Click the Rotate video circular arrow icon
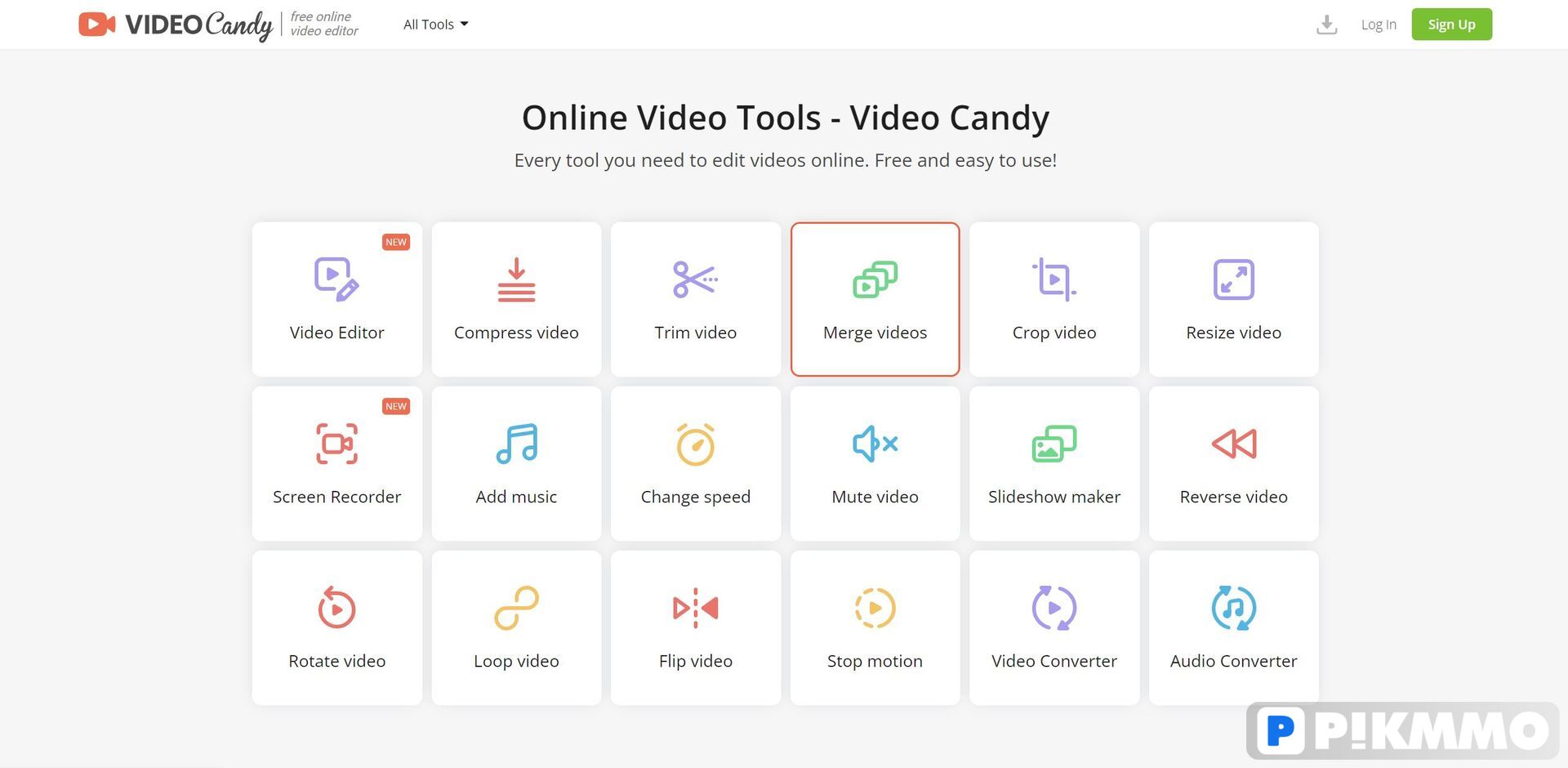Viewport: 1568px width, 768px height. pos(336,607)
